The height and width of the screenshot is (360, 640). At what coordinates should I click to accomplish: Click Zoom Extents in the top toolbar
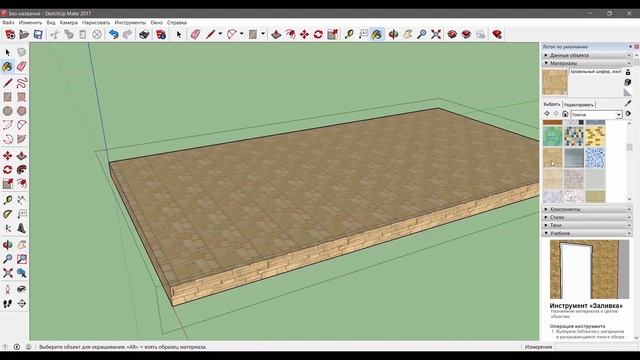pos(436,34)
